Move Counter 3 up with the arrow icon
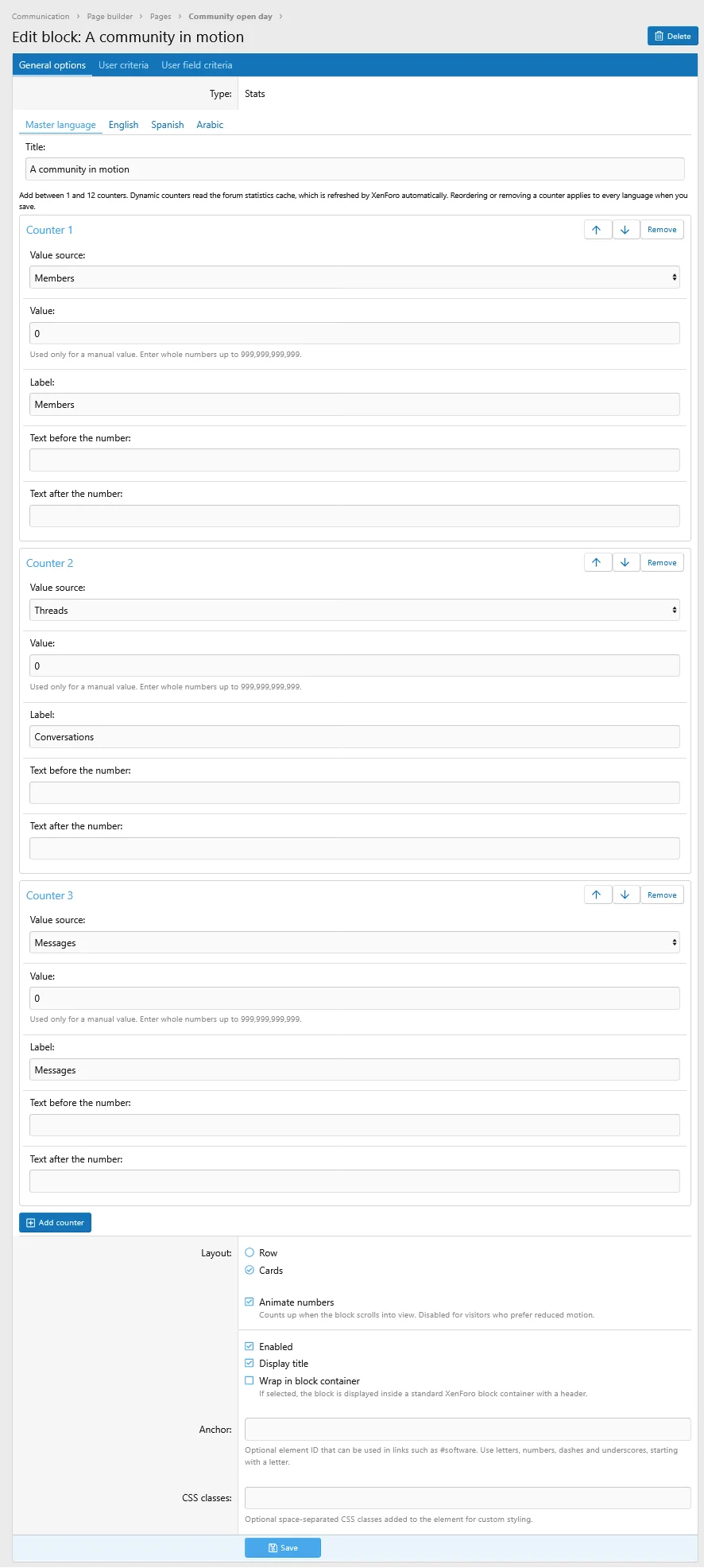The height and width of the screenshot is (1568, 704). coord(597,895)
